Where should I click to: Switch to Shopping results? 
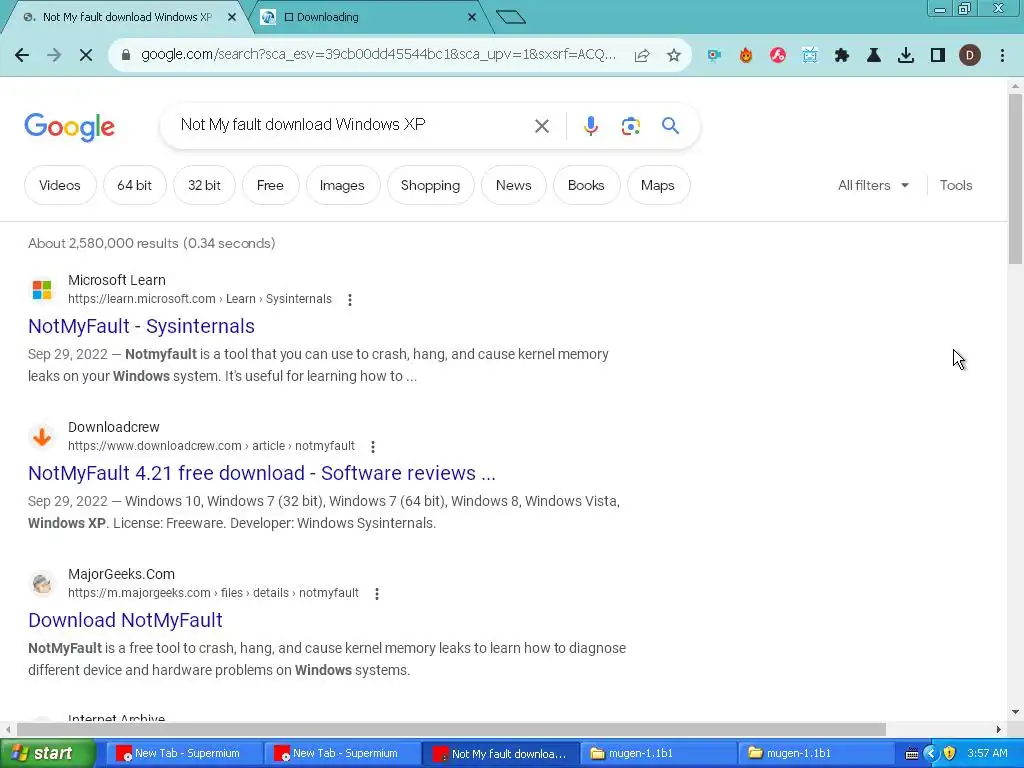[430, 185]
